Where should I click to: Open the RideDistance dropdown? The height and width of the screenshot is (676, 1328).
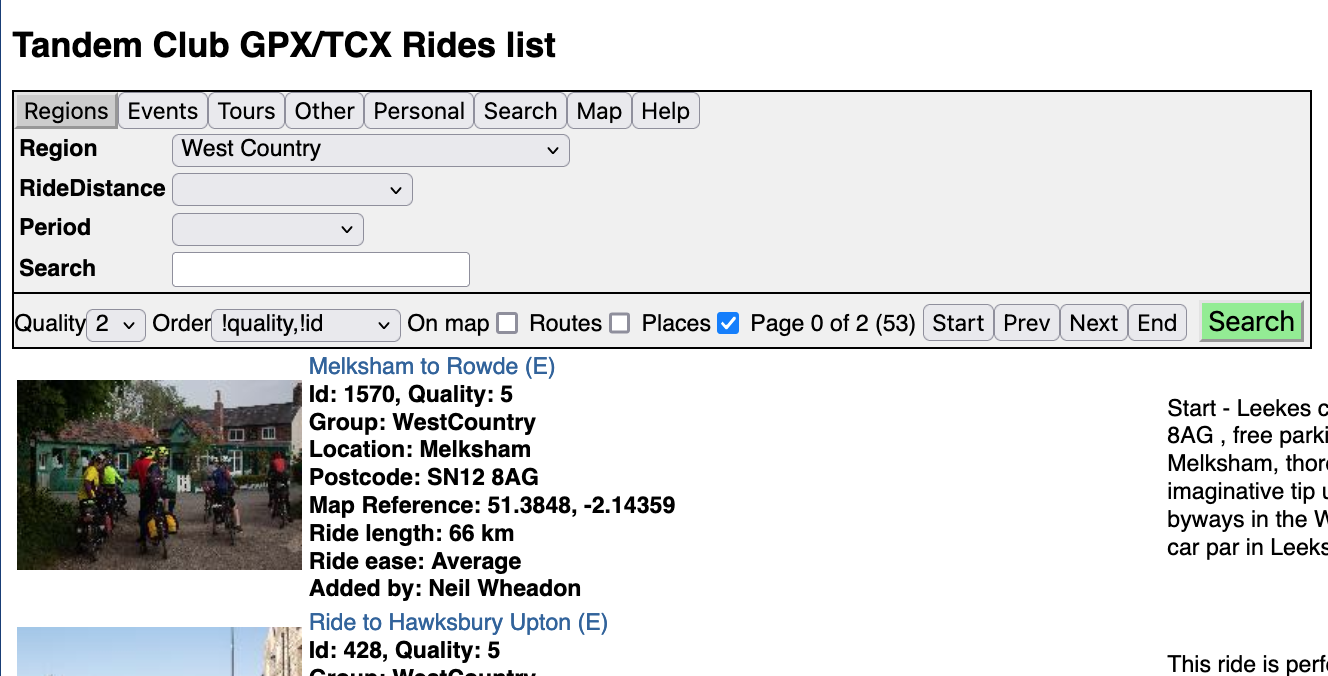[x=292, y=189]
